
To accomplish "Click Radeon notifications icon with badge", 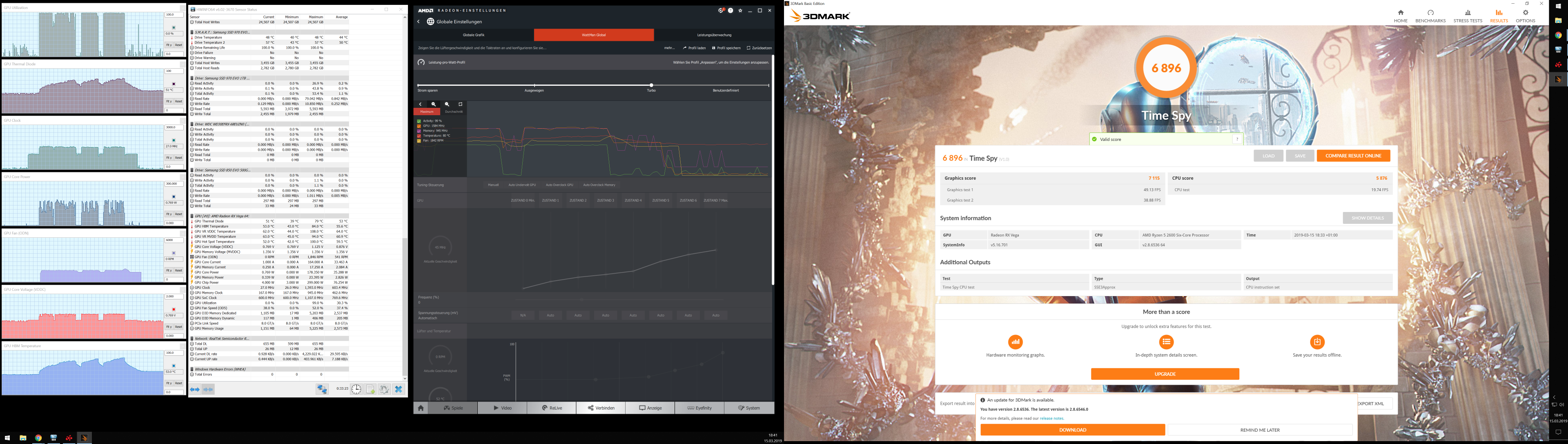I will (x=721, y=10).
